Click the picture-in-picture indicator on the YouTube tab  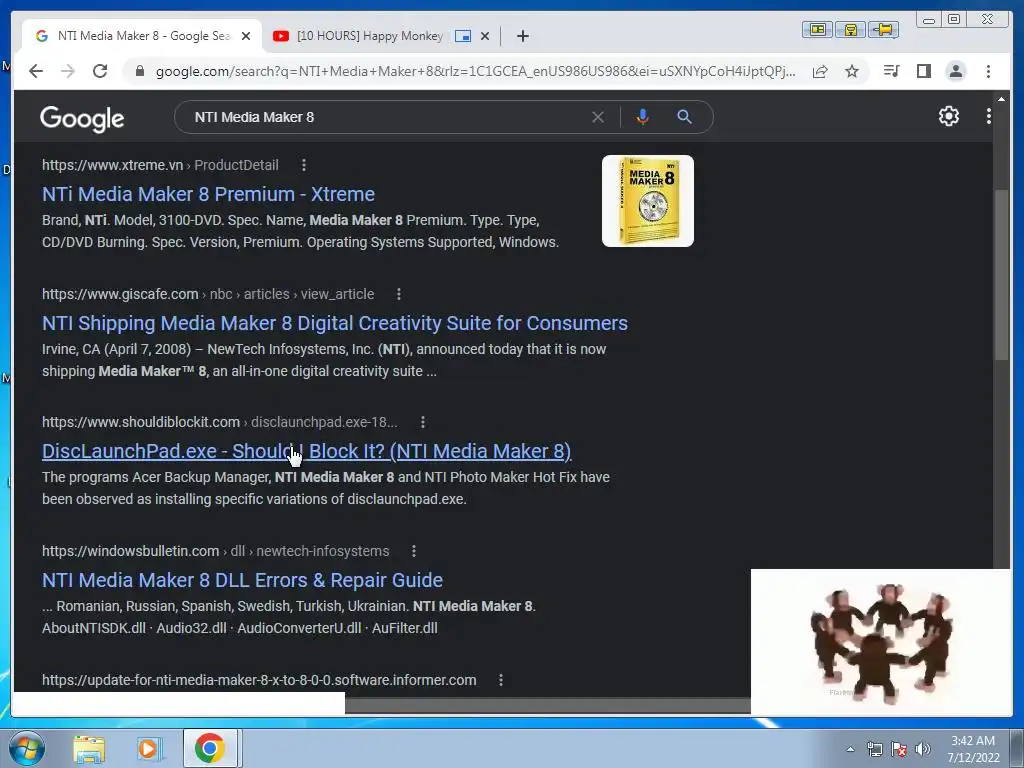[462, 36]
